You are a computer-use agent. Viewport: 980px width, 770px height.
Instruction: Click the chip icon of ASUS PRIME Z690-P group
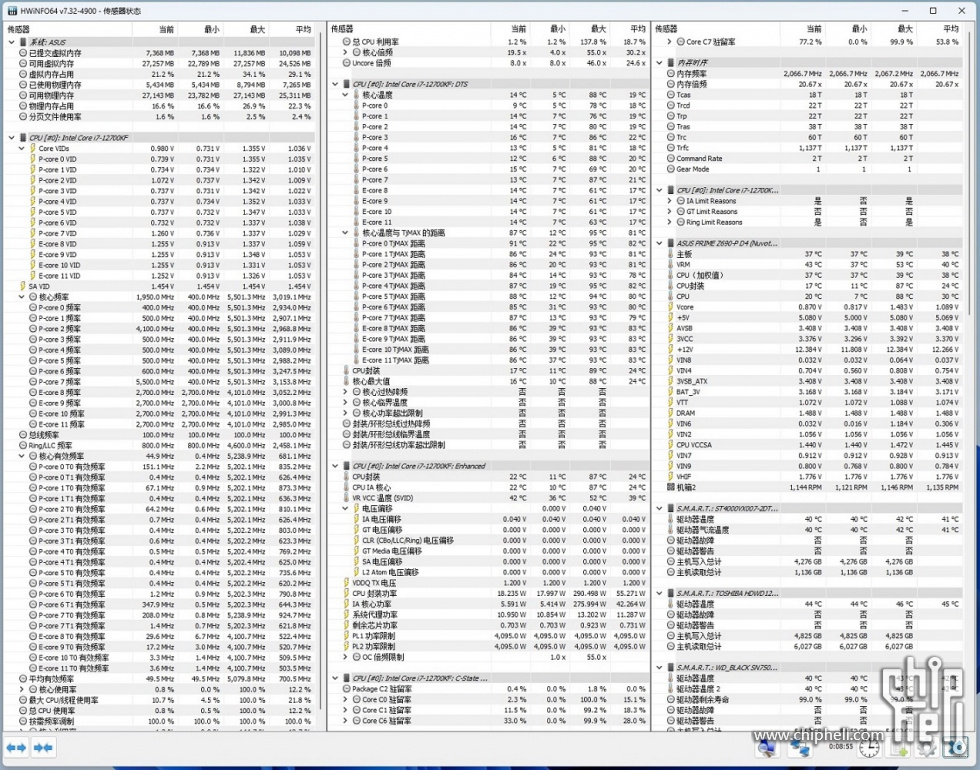tap(671, 243)
